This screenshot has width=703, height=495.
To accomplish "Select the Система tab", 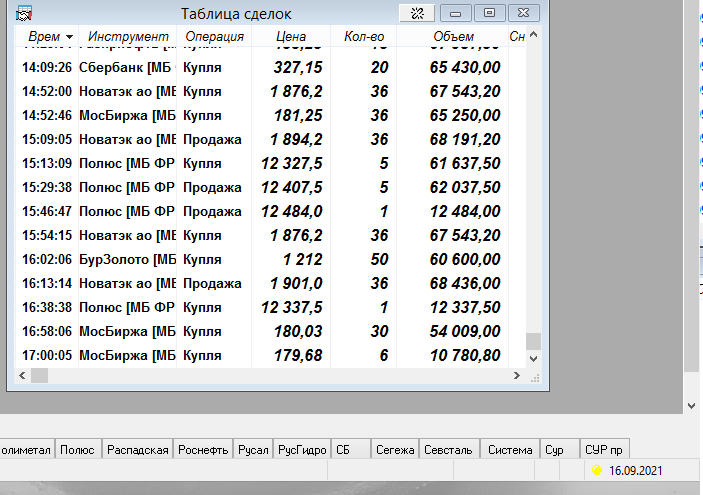I will pyautogui.click(x=510, y=449).
